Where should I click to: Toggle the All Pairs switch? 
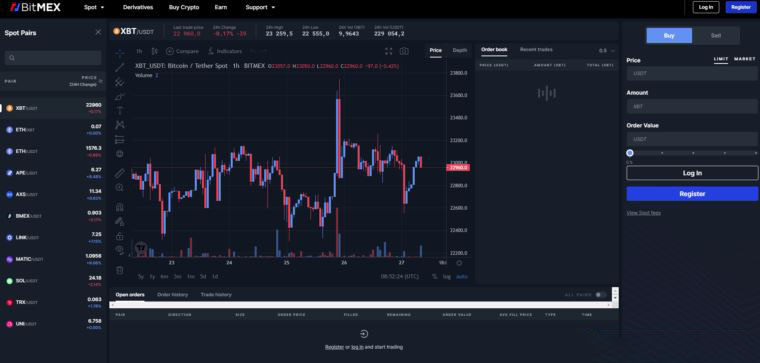(x=601, y=295)
